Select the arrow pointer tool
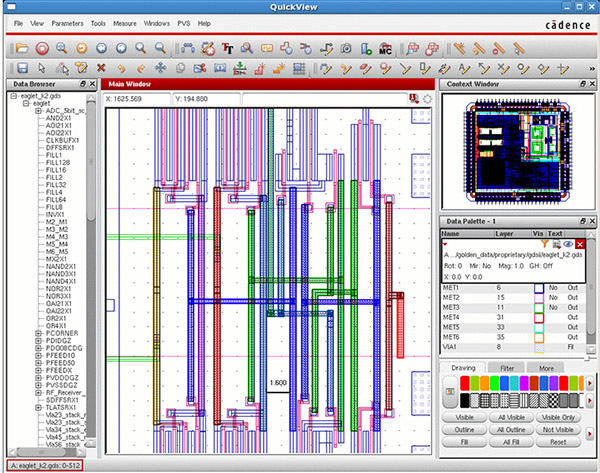The height and width of the screenshot is (473, 600). (x=42, y=69)
